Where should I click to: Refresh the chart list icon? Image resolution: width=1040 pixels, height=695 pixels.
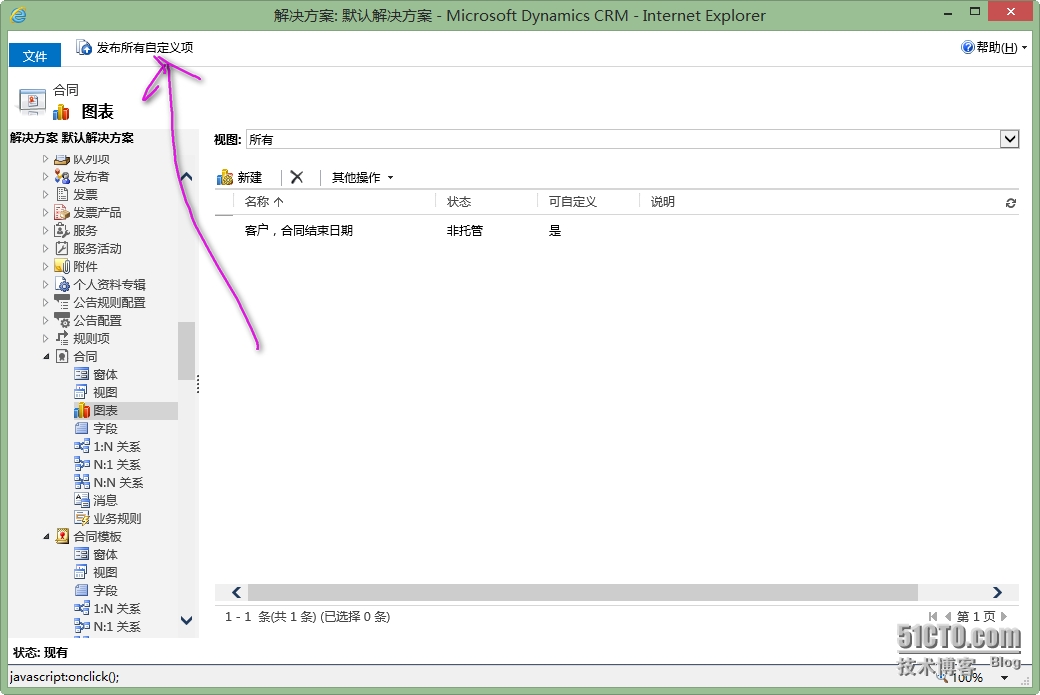tap(1011, 203)
